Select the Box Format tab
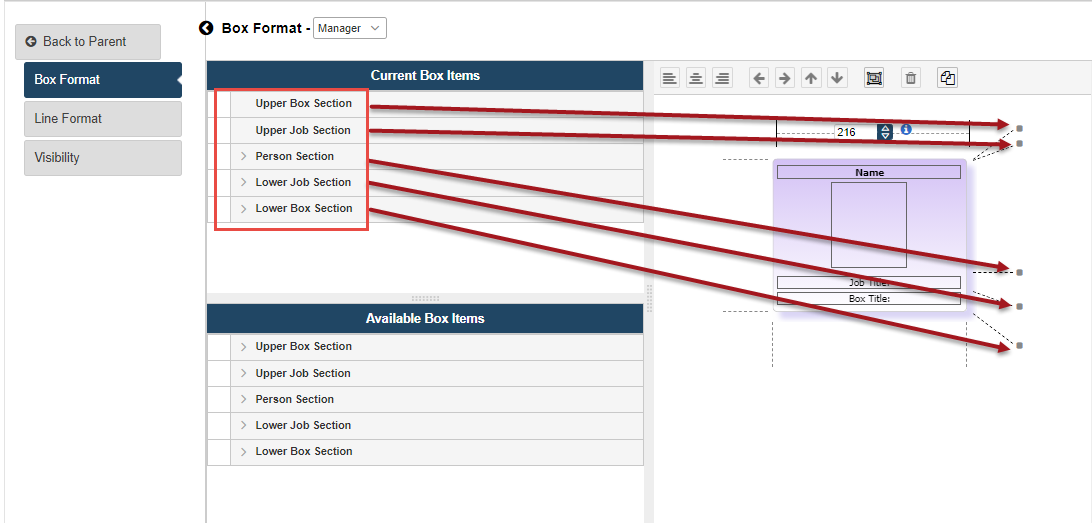Screen dimensions: 1092x523 (x=103, y=79)
